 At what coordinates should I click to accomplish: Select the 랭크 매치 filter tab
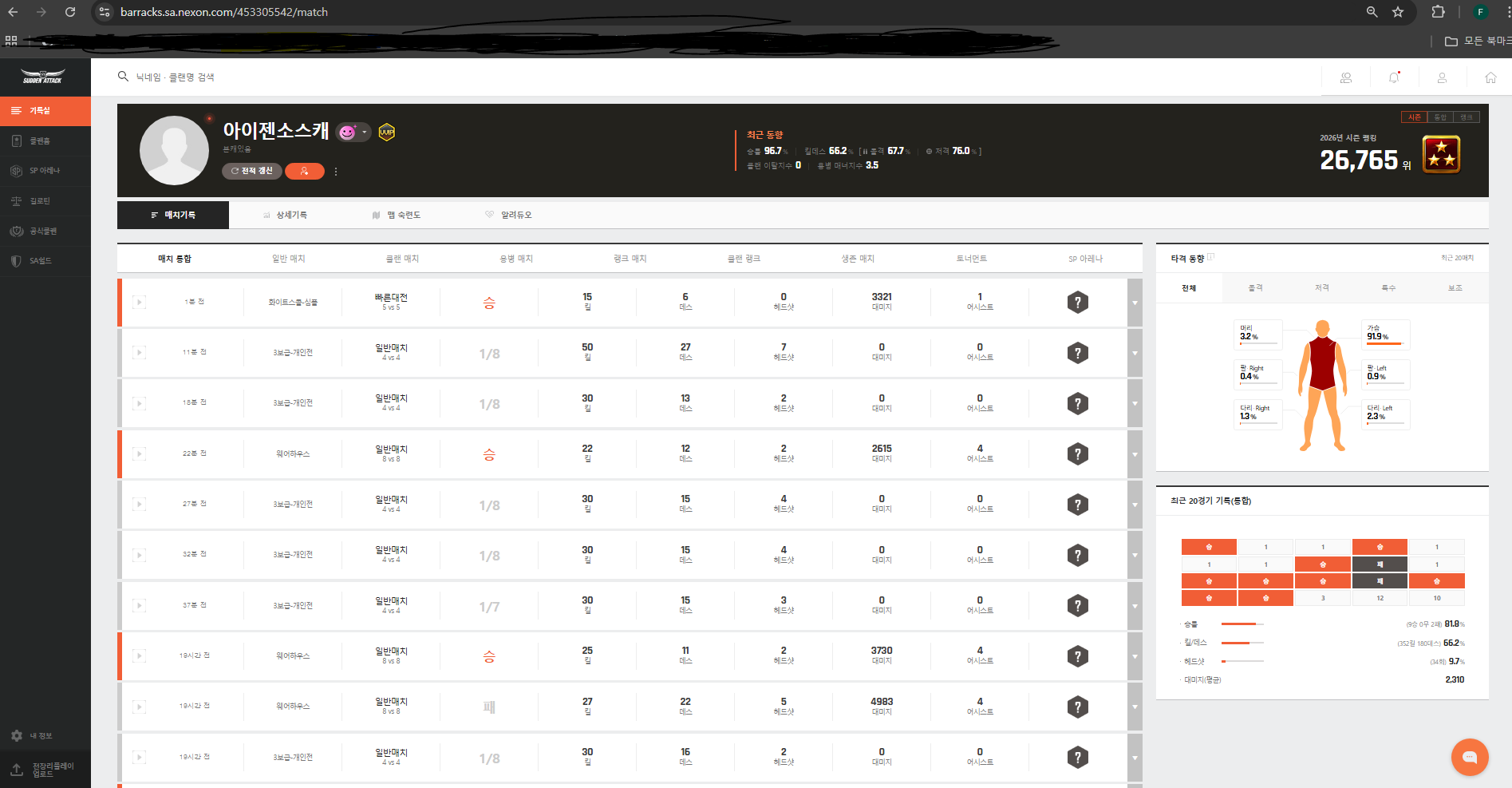(630, 259)
